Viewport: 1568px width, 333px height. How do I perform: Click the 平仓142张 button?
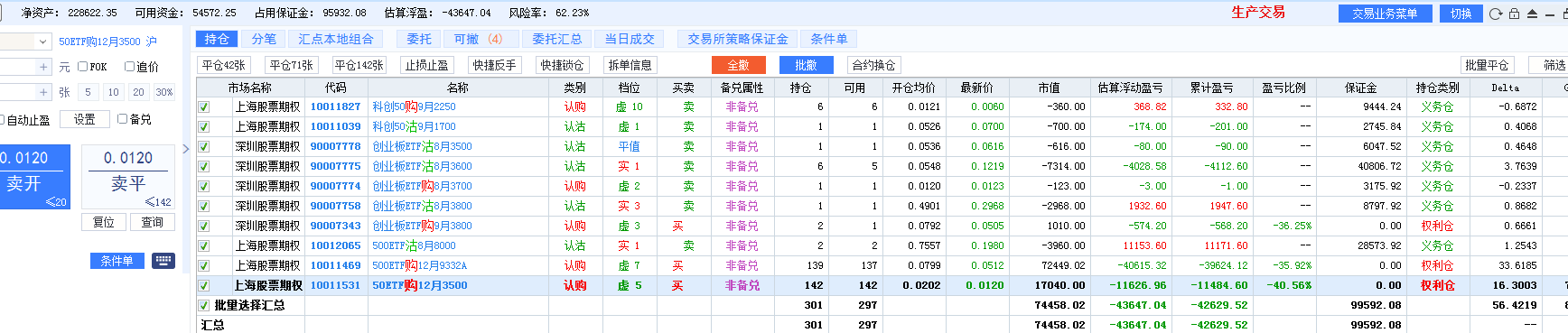(359, 65)
